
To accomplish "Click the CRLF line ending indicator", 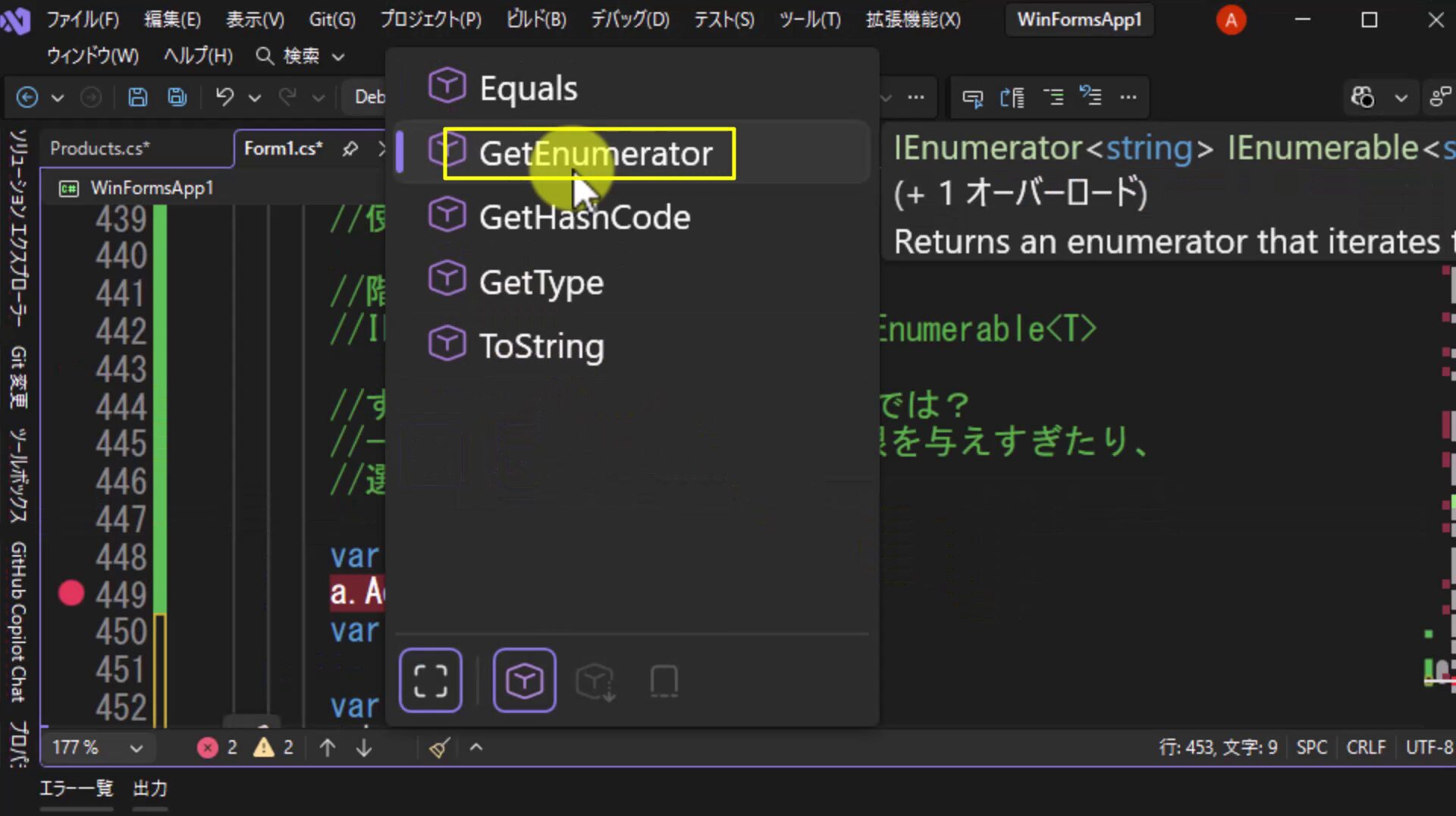I will 1366,748.
